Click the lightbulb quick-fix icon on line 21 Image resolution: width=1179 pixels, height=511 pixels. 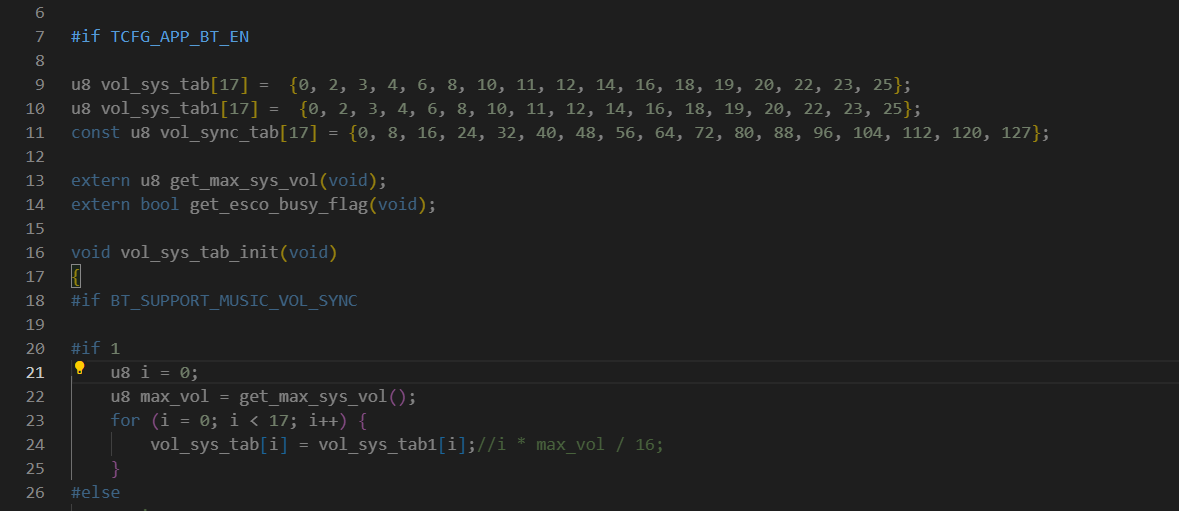pyautogui.click(x=79, y=368)
